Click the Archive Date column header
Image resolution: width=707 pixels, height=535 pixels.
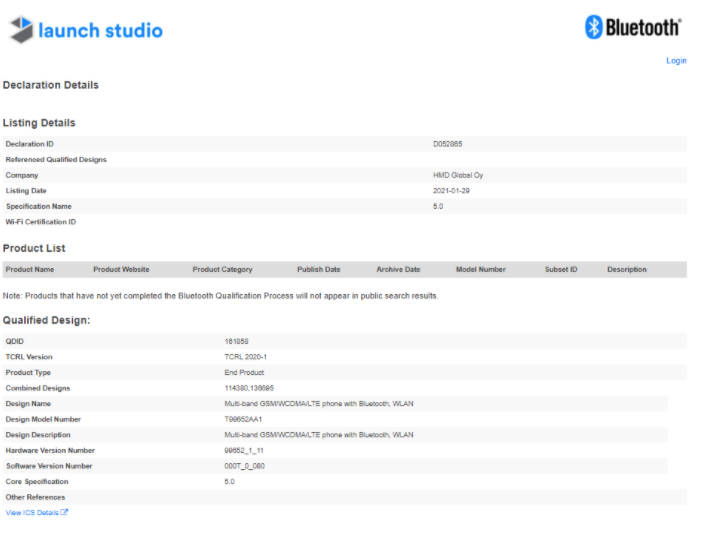pos(398,269)
